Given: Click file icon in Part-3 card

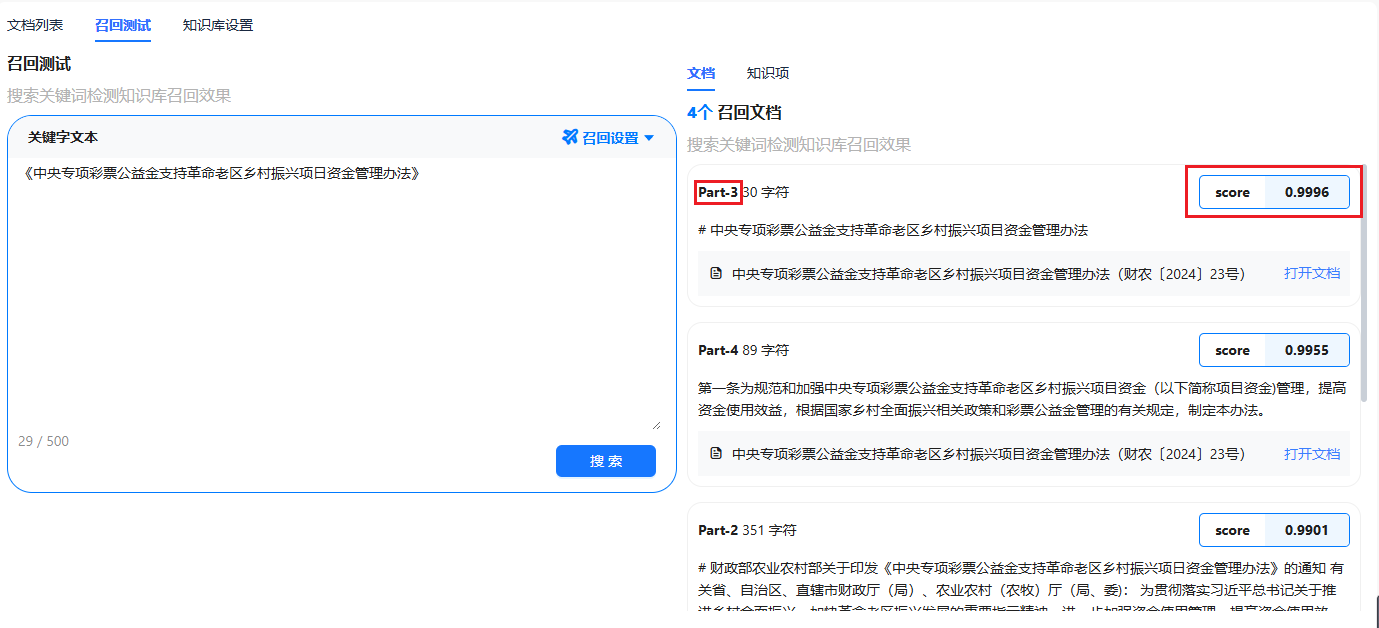Looking at the screenshot, I should click(x=716, y=273).
